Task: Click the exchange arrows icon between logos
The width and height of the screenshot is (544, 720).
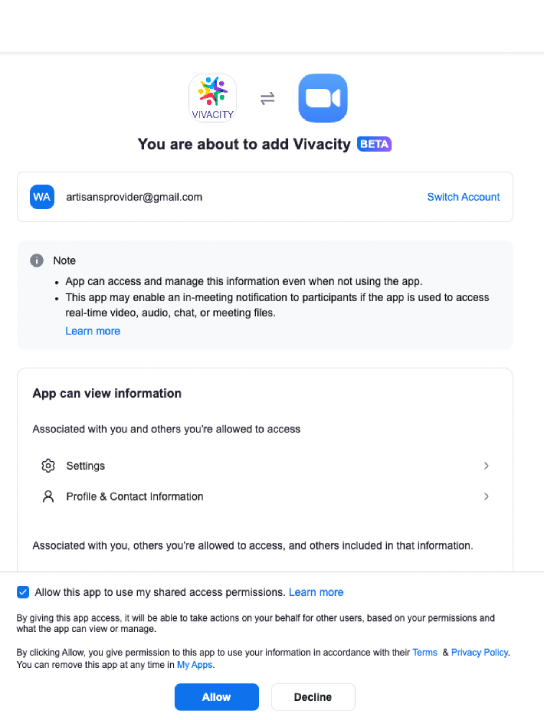Action: coord(267,98)
